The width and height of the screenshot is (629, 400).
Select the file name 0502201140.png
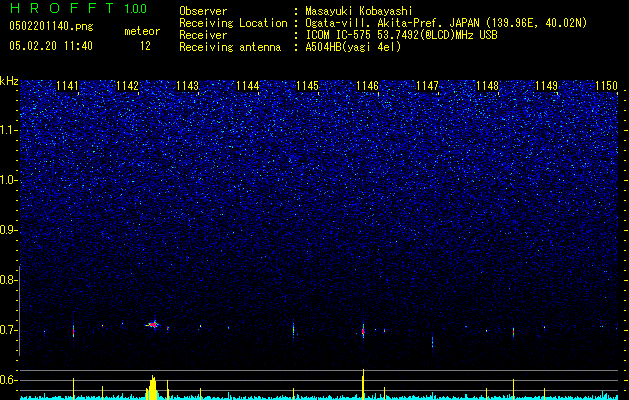[51, 27]
